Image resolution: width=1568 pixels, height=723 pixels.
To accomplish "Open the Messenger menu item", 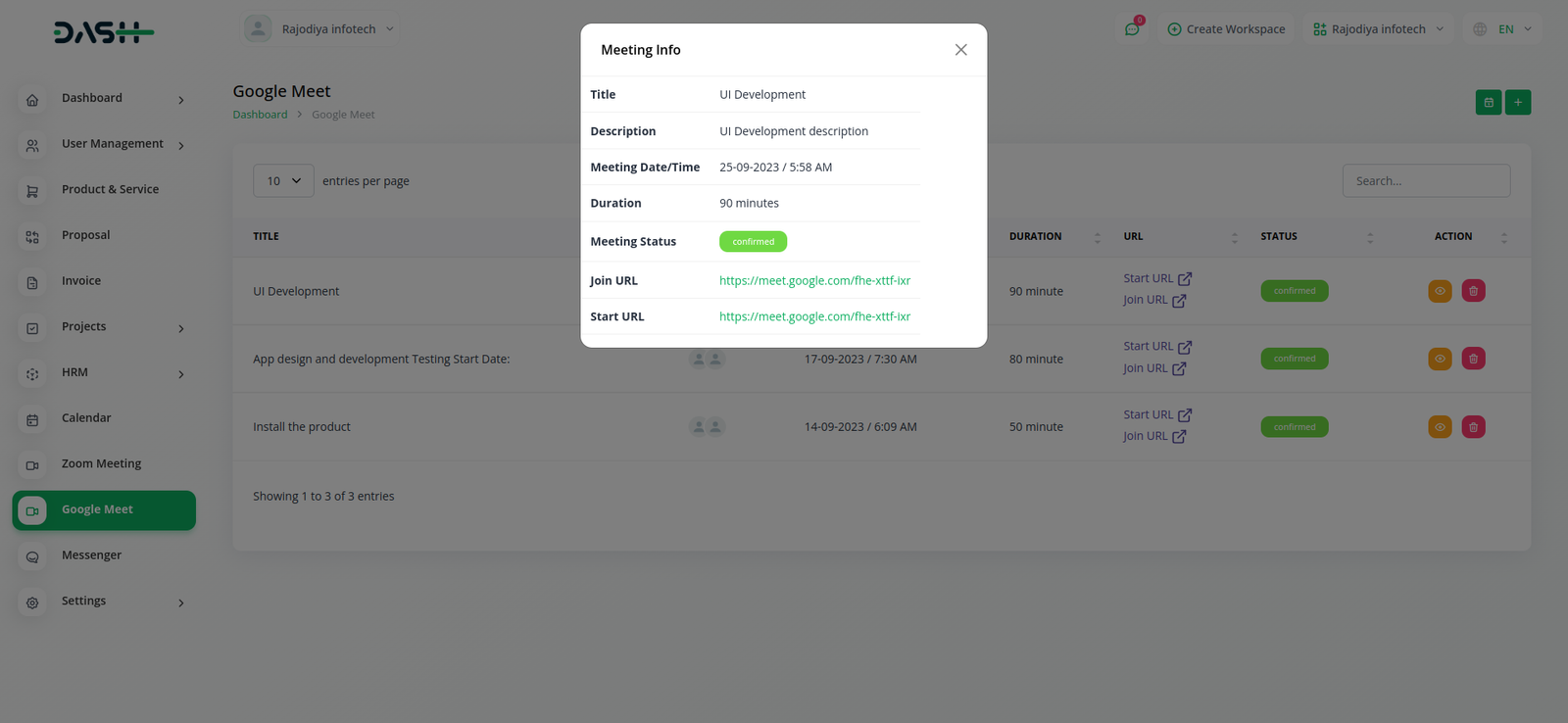I will 91,555.
